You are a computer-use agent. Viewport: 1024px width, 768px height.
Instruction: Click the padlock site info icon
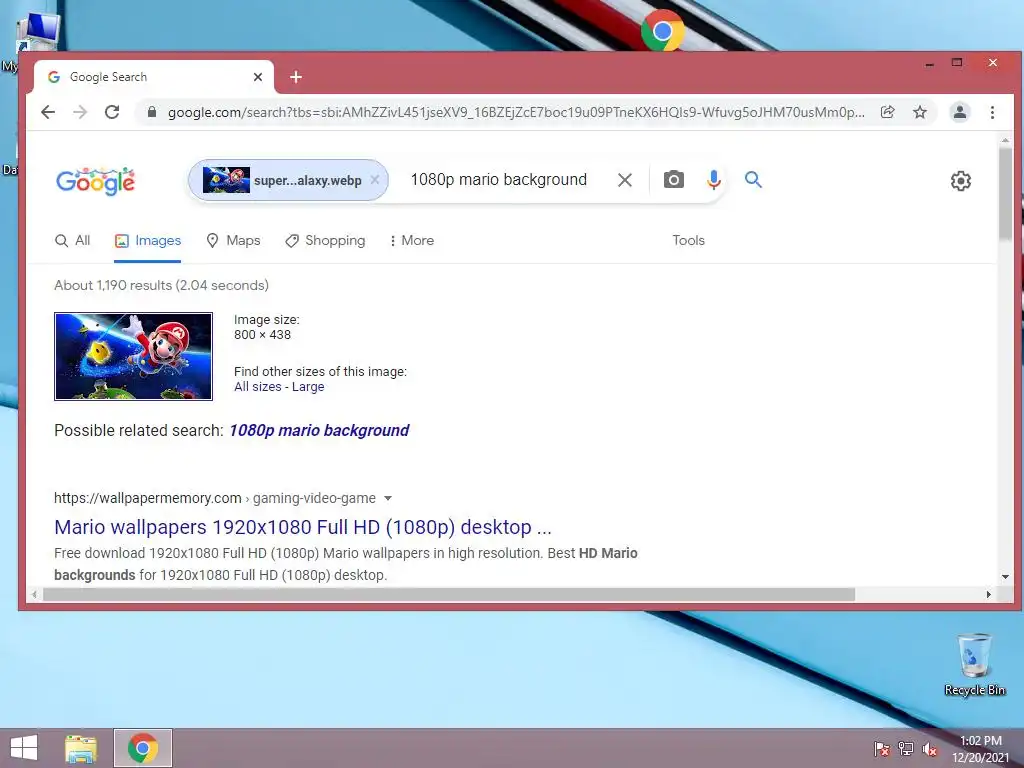click(152, 112)
